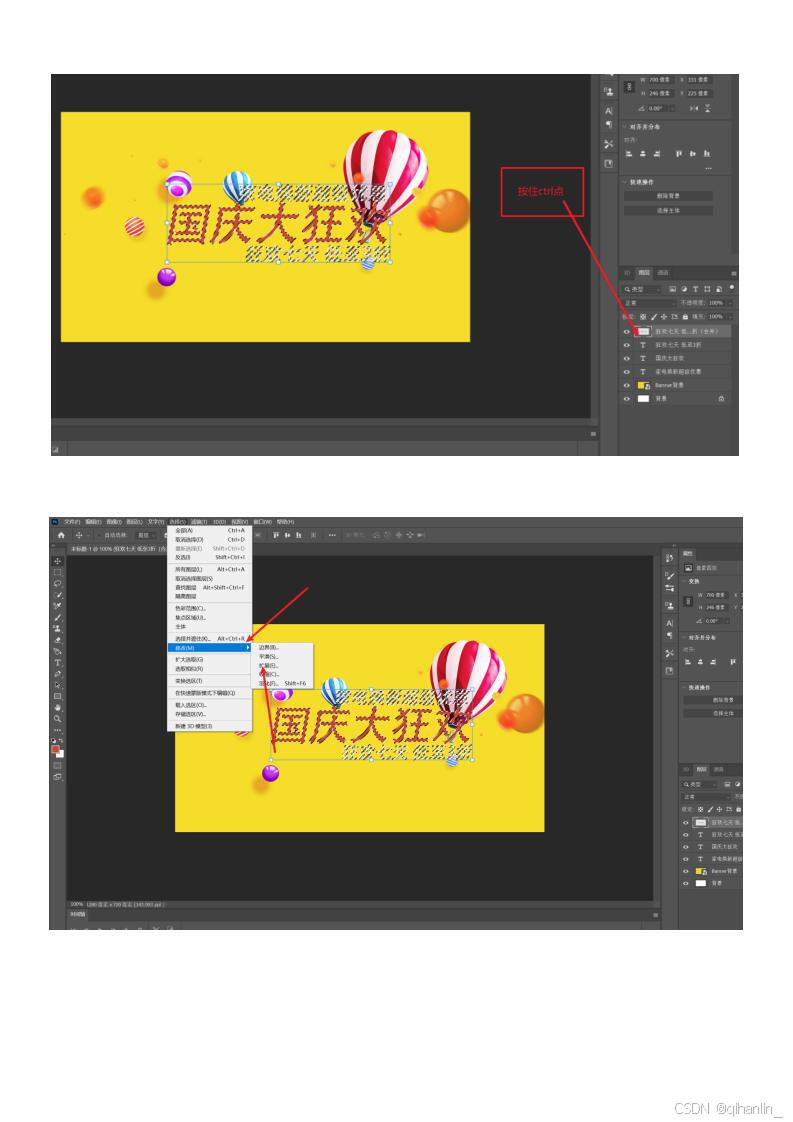Viewport: 793px width, 1122px height.
Task: Hide the Banner背景 layer in lower screenshot
Action: (x=685, y=871)
